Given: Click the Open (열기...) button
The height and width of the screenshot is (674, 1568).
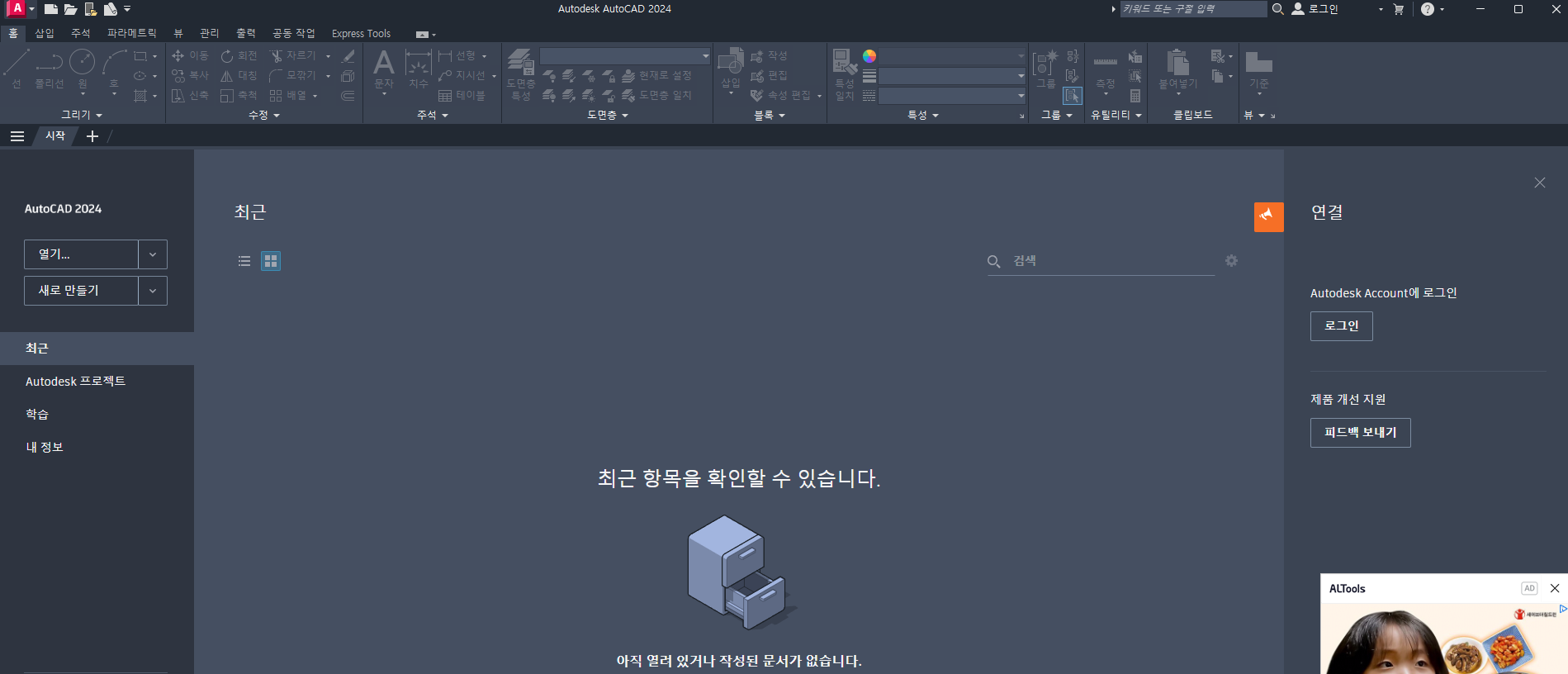Looking at the screenshot, I should (81, 254).
